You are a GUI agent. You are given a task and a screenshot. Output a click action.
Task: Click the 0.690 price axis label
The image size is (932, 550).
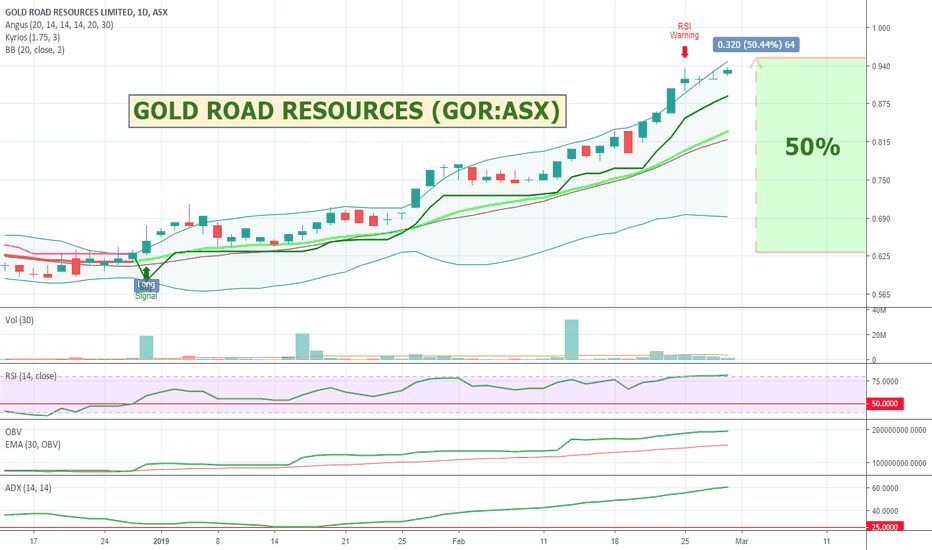pos(881,219)
